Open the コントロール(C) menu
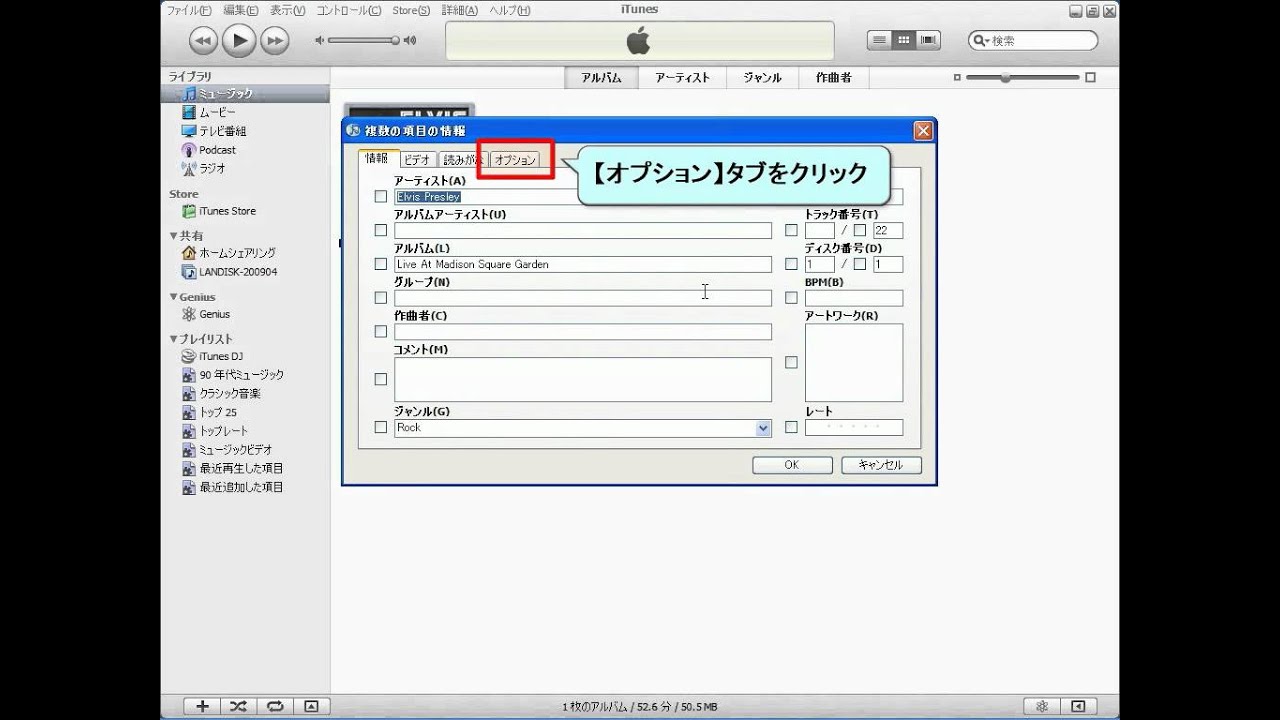The height and width of the screenshot is (720, 1280). coord(348,10)
